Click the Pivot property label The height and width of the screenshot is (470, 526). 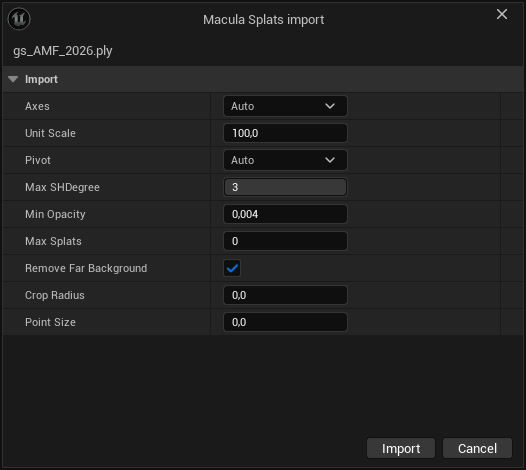coord(38,160)
